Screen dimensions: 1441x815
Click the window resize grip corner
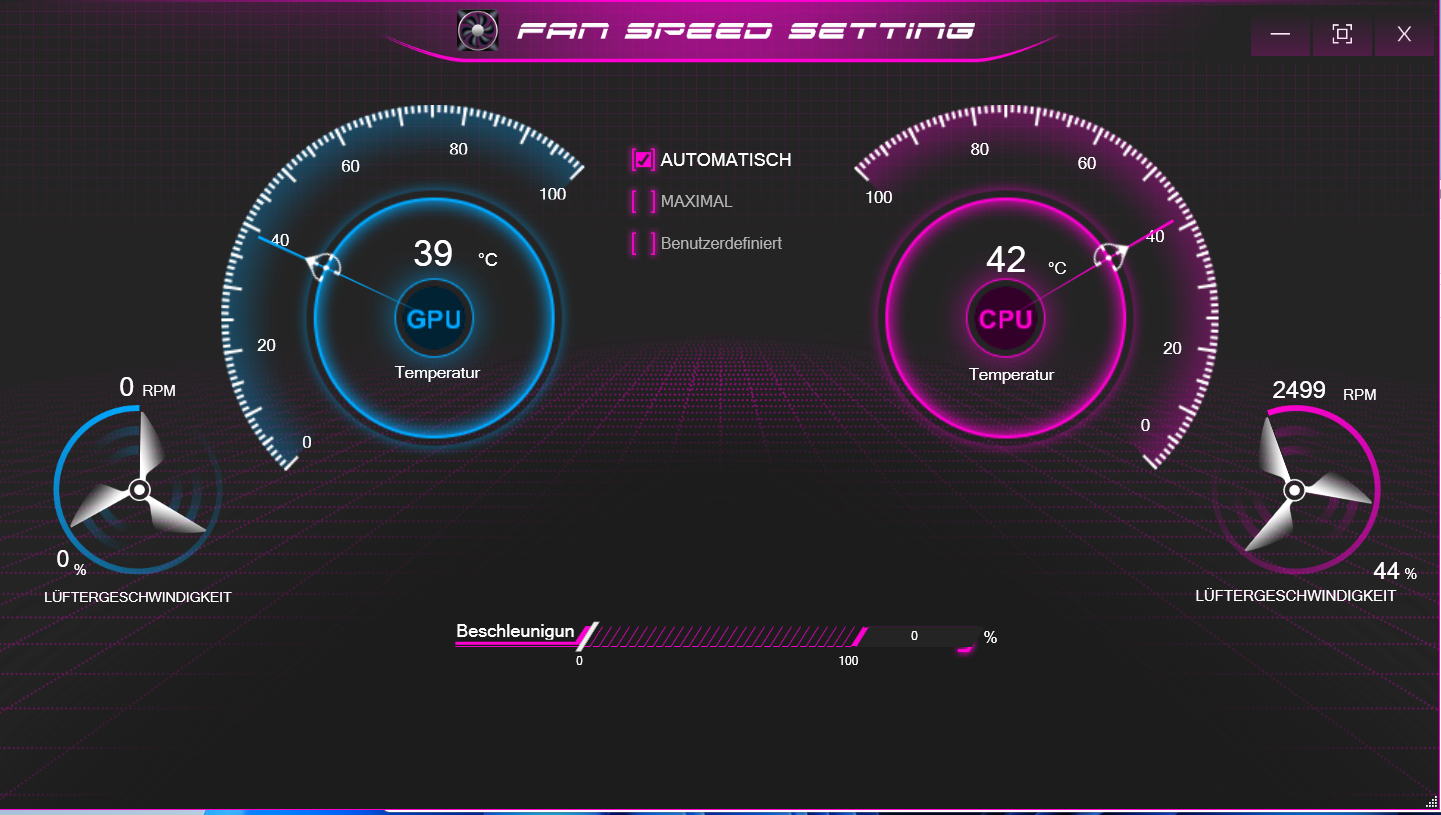(1430, 802)
